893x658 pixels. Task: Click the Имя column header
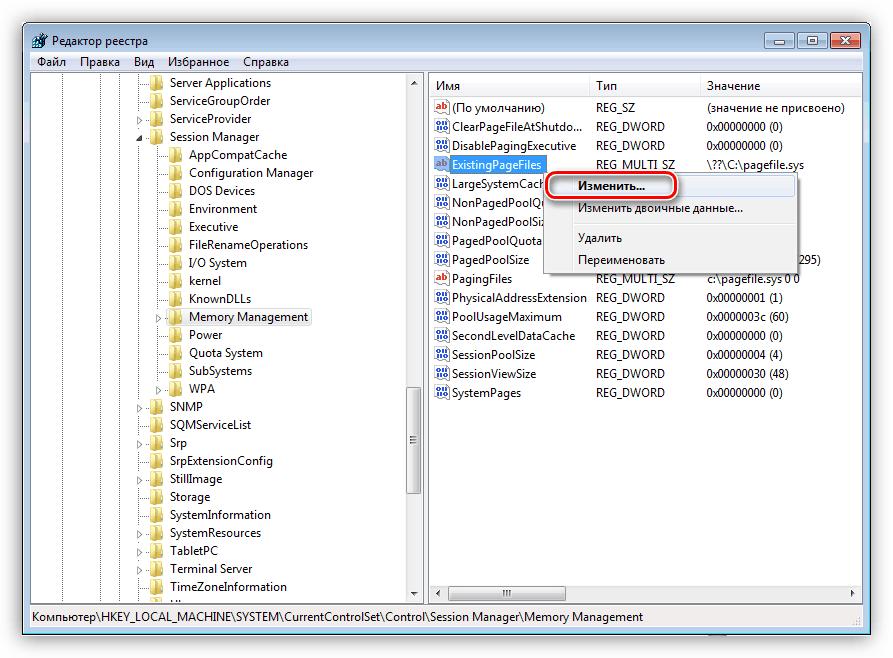pos(510,86)
